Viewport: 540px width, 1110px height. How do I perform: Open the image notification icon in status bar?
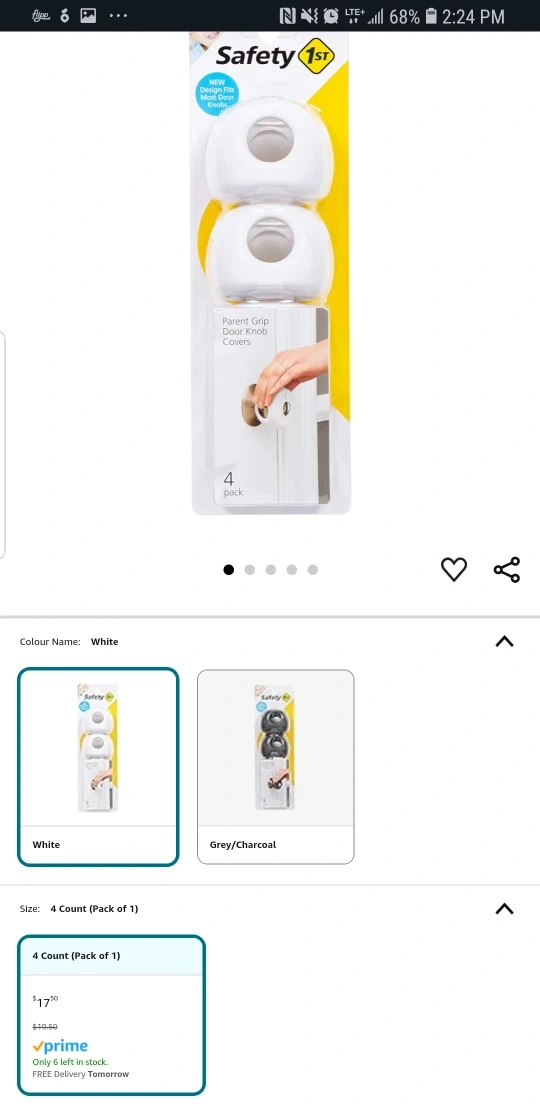tap(88, 16)
